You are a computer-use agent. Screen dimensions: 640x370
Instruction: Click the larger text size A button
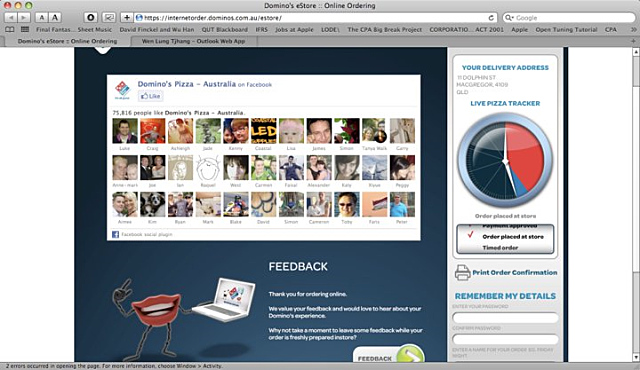[55, 18]
